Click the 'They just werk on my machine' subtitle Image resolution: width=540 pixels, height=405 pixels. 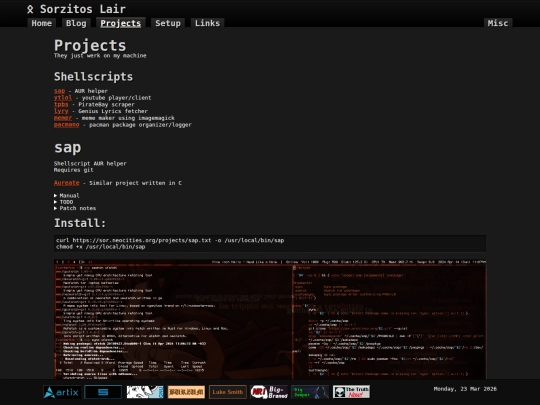point(100,55)
